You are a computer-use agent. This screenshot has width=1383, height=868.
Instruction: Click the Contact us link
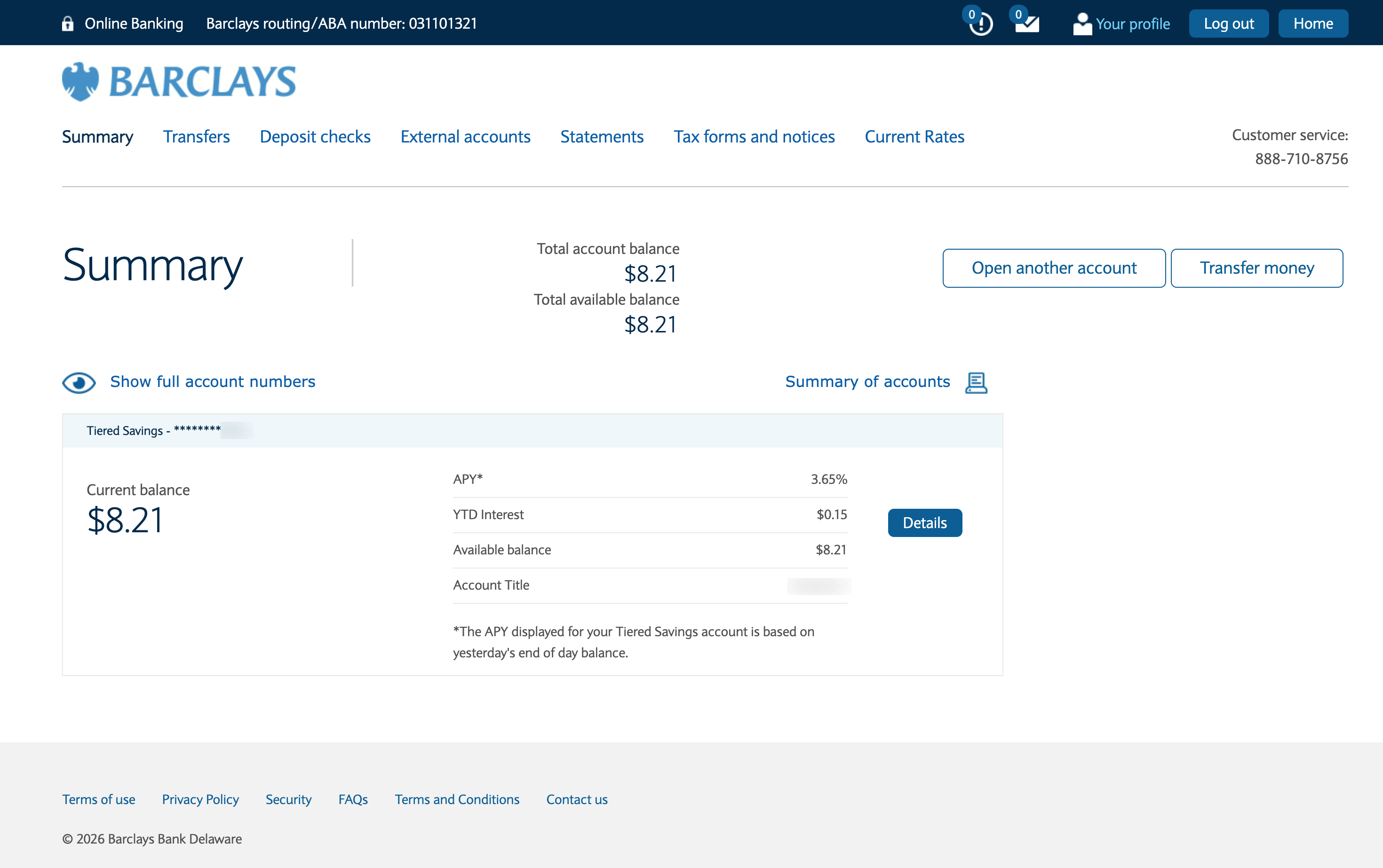point(577,800)
